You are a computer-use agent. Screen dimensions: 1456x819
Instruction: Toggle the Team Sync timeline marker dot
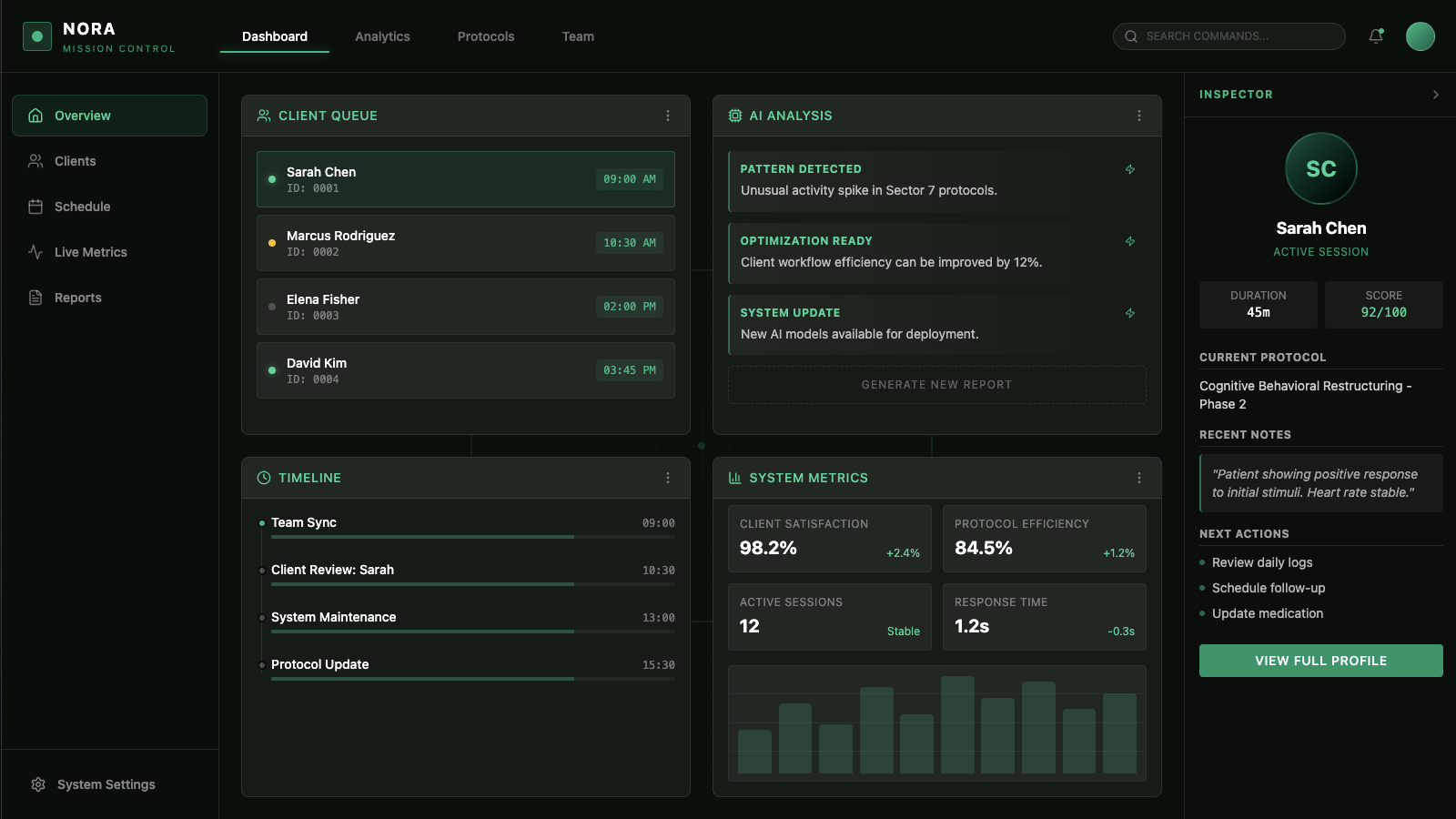pyautogui.click(x=262, y=522)
